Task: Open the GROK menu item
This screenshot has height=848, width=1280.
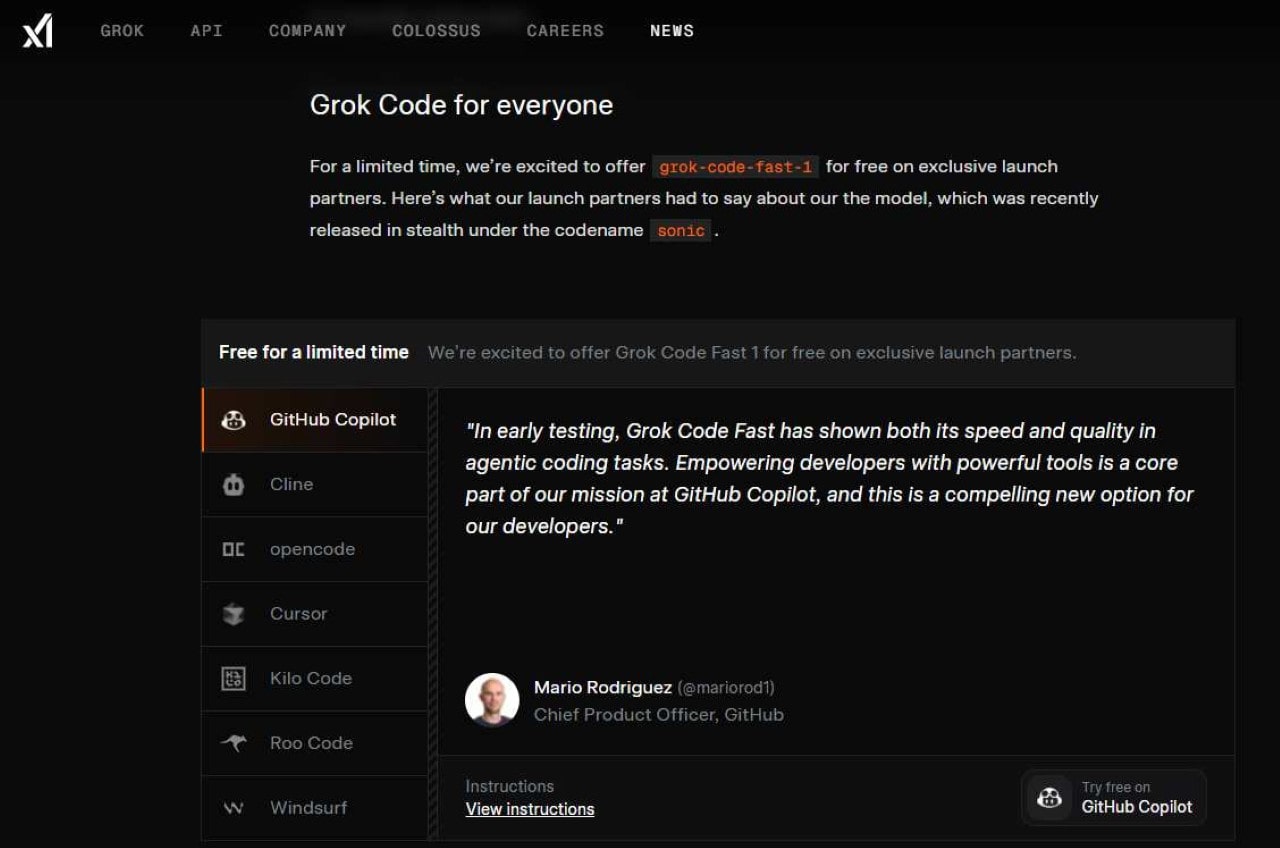Action: click(122, 31)
